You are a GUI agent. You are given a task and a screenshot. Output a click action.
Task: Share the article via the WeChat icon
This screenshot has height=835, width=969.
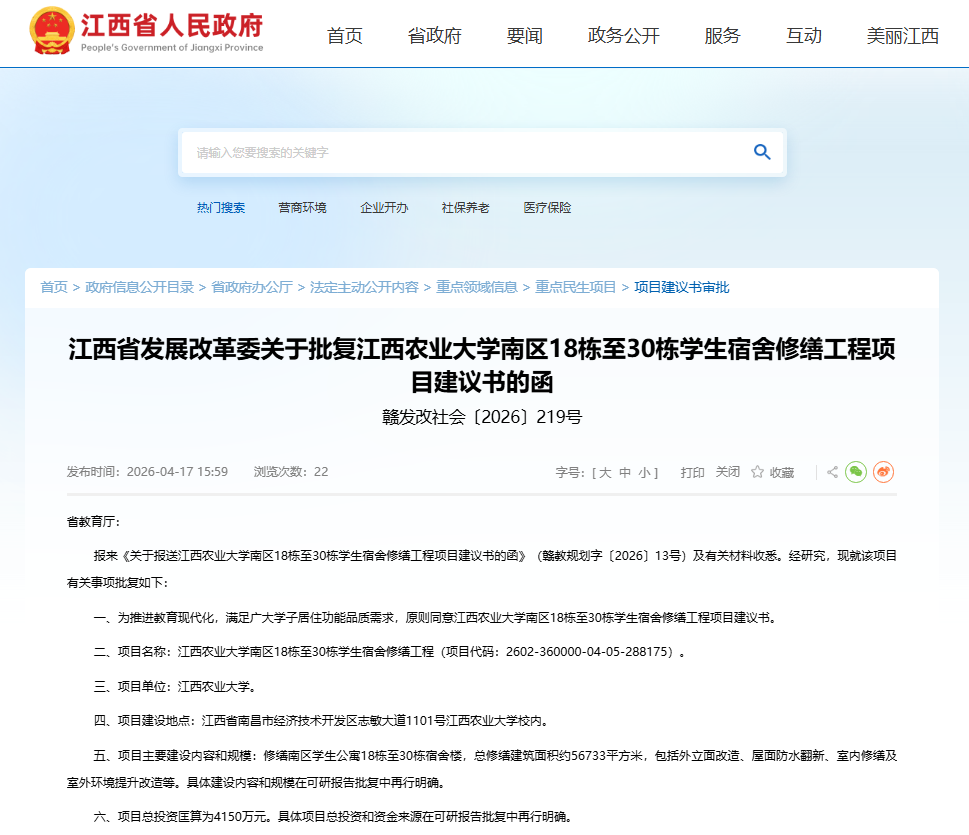tap(855, 472)
